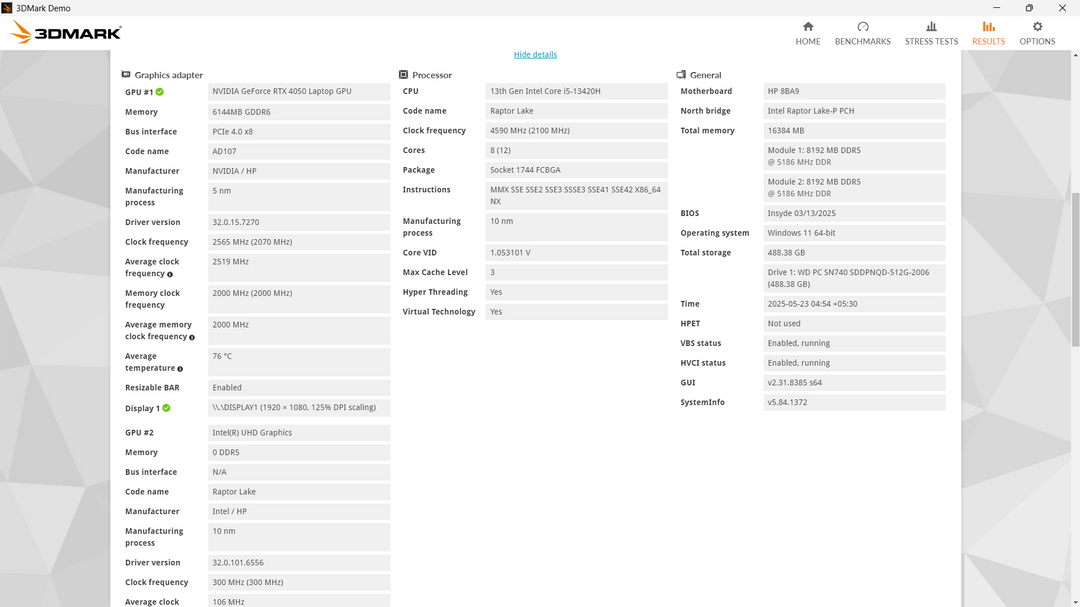Click the AD107 code name value
The height and width of the screenshot is (607, 1080).
point(299,151)
